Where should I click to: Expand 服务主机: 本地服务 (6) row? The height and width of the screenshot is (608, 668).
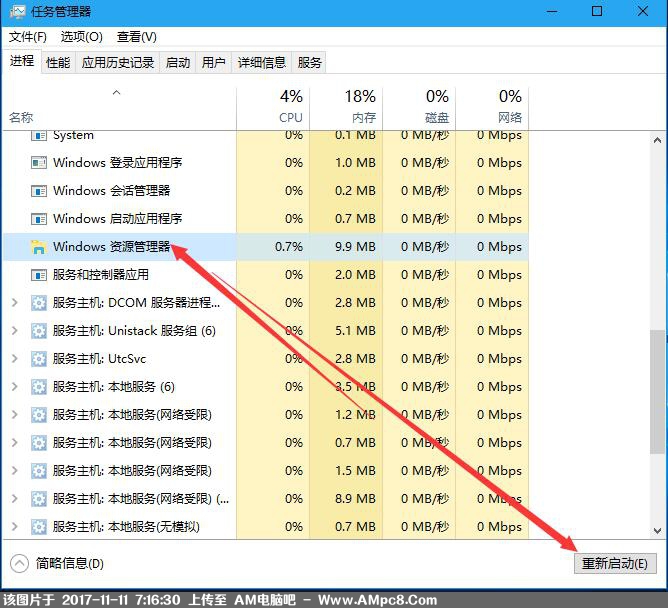coord(14,387)
